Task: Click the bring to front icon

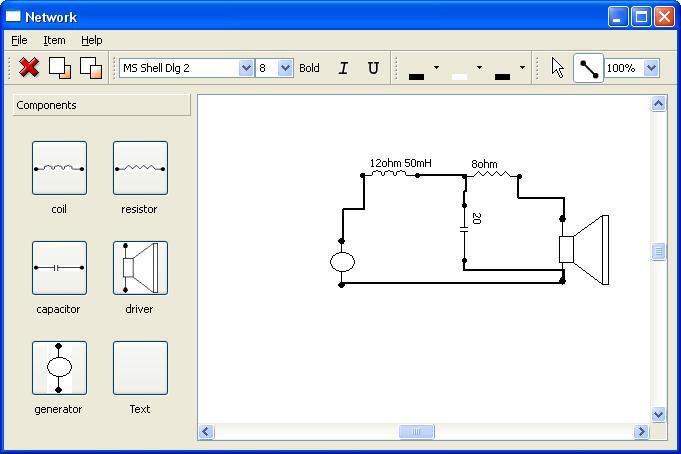Action: tap(60, 68)
